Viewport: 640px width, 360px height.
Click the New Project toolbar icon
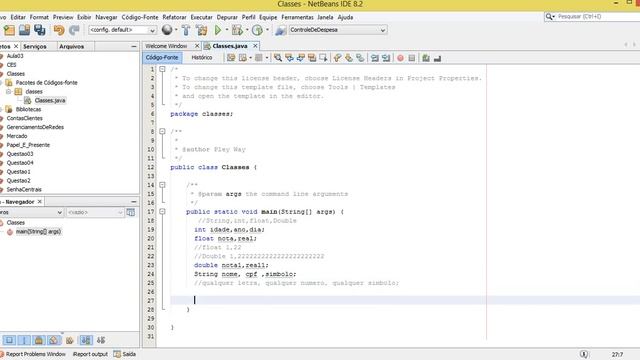(9, 30)
